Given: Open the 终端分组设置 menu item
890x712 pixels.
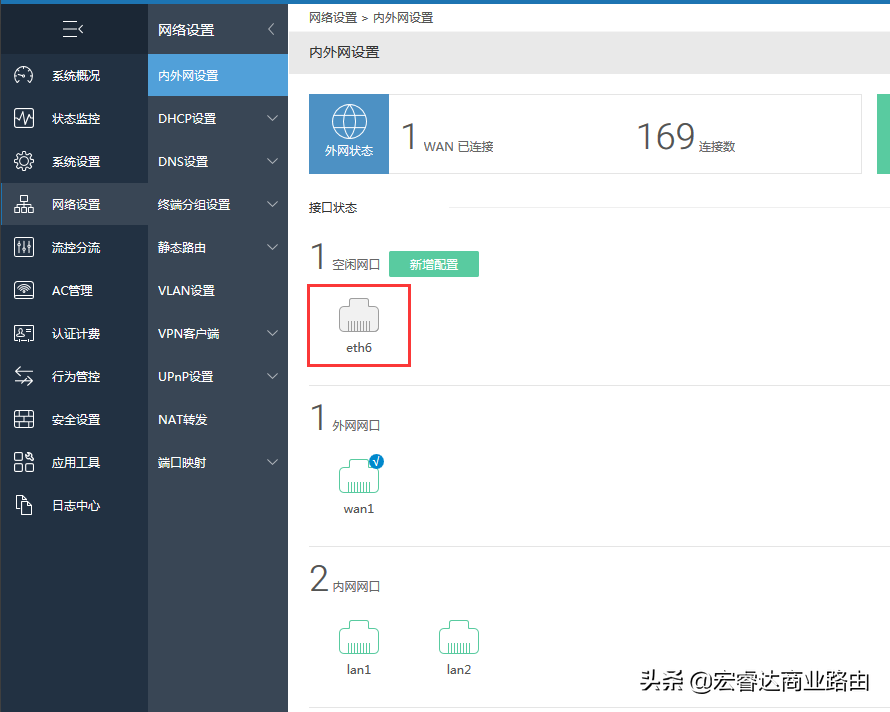Looking at the screenshot, I should coord(218,204).
